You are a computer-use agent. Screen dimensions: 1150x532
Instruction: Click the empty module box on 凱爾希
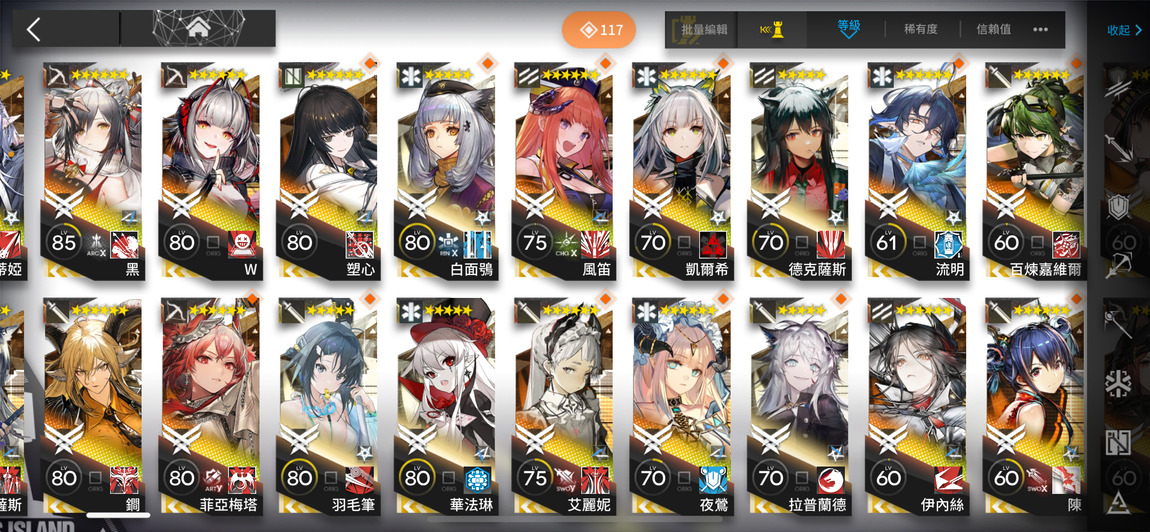pos(684,241)
